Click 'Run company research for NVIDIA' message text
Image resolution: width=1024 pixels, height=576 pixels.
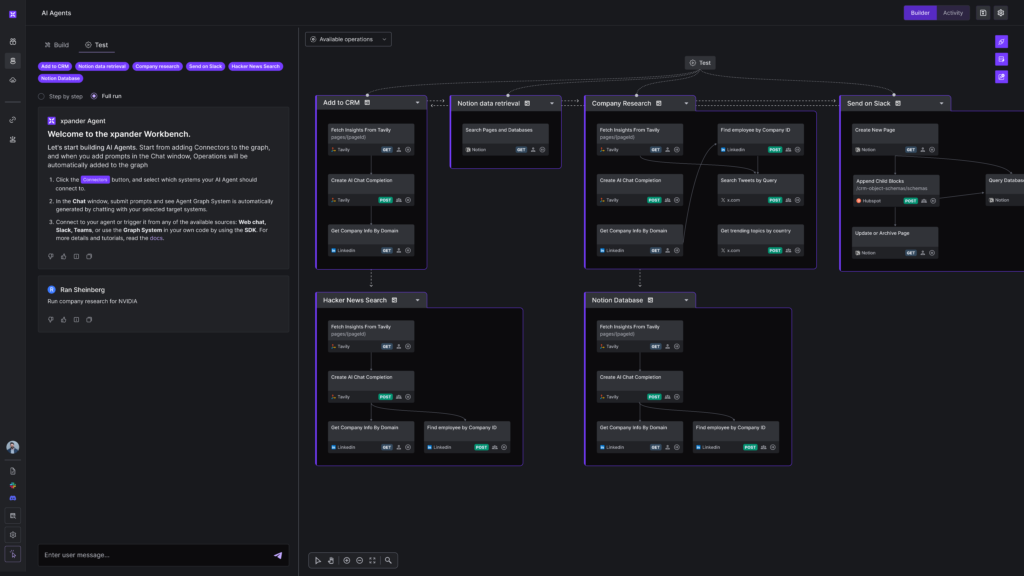pos(92,302)
